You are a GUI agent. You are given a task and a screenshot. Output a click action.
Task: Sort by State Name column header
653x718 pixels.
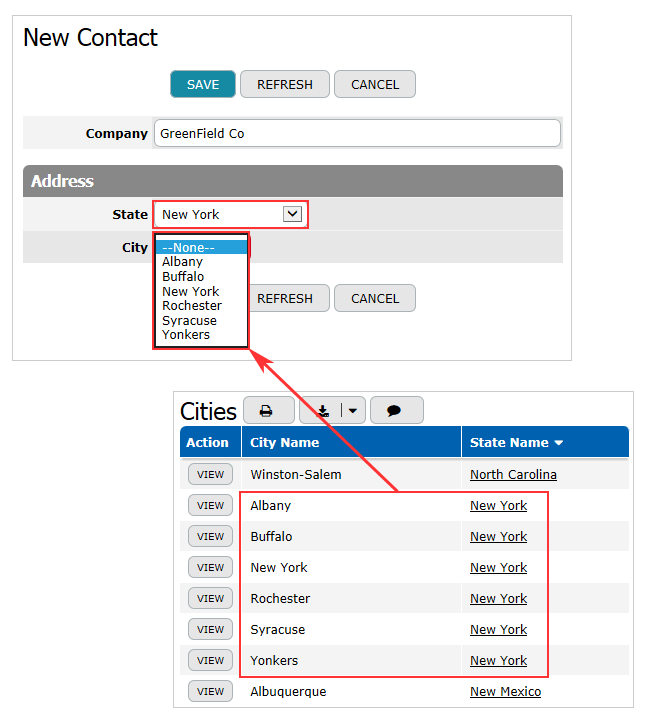(x=545, y=442)
